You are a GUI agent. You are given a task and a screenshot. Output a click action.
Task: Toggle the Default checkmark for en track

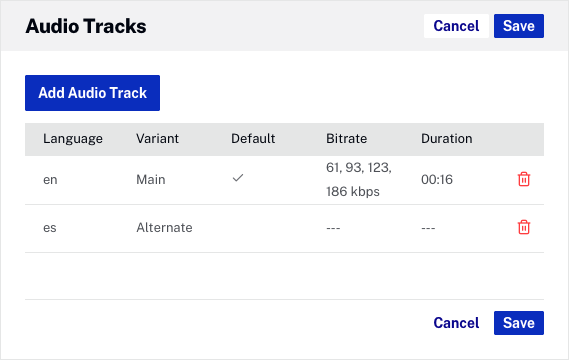tap(238, 178)
